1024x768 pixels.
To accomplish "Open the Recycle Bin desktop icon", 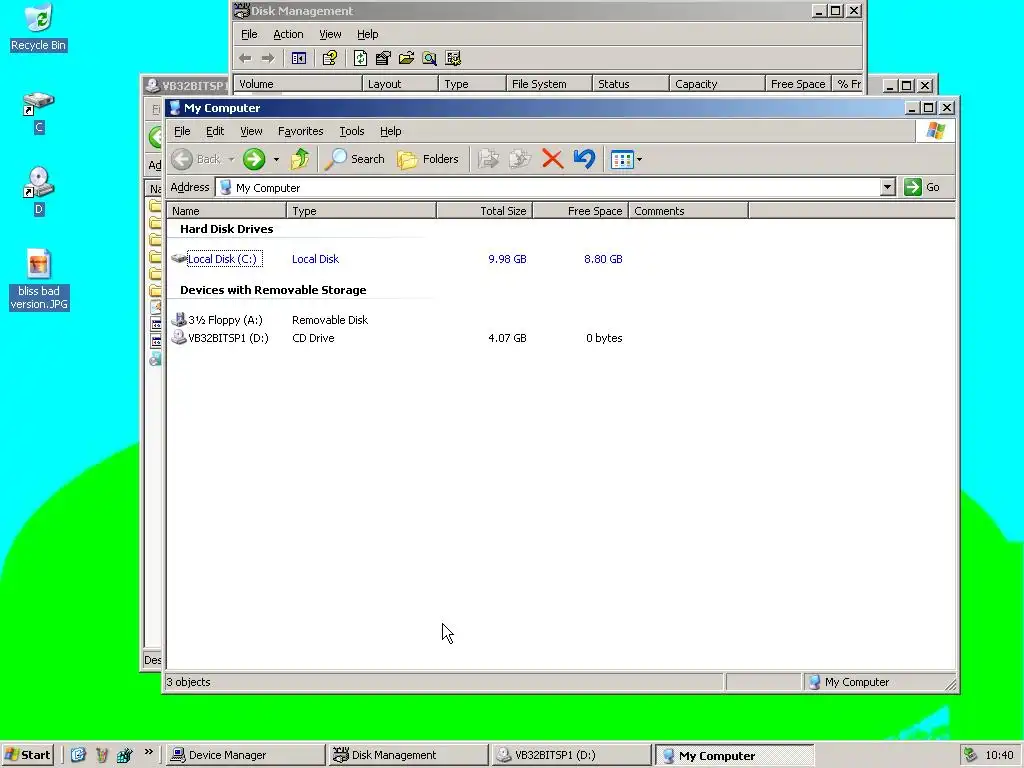I will tap(39, 27).
